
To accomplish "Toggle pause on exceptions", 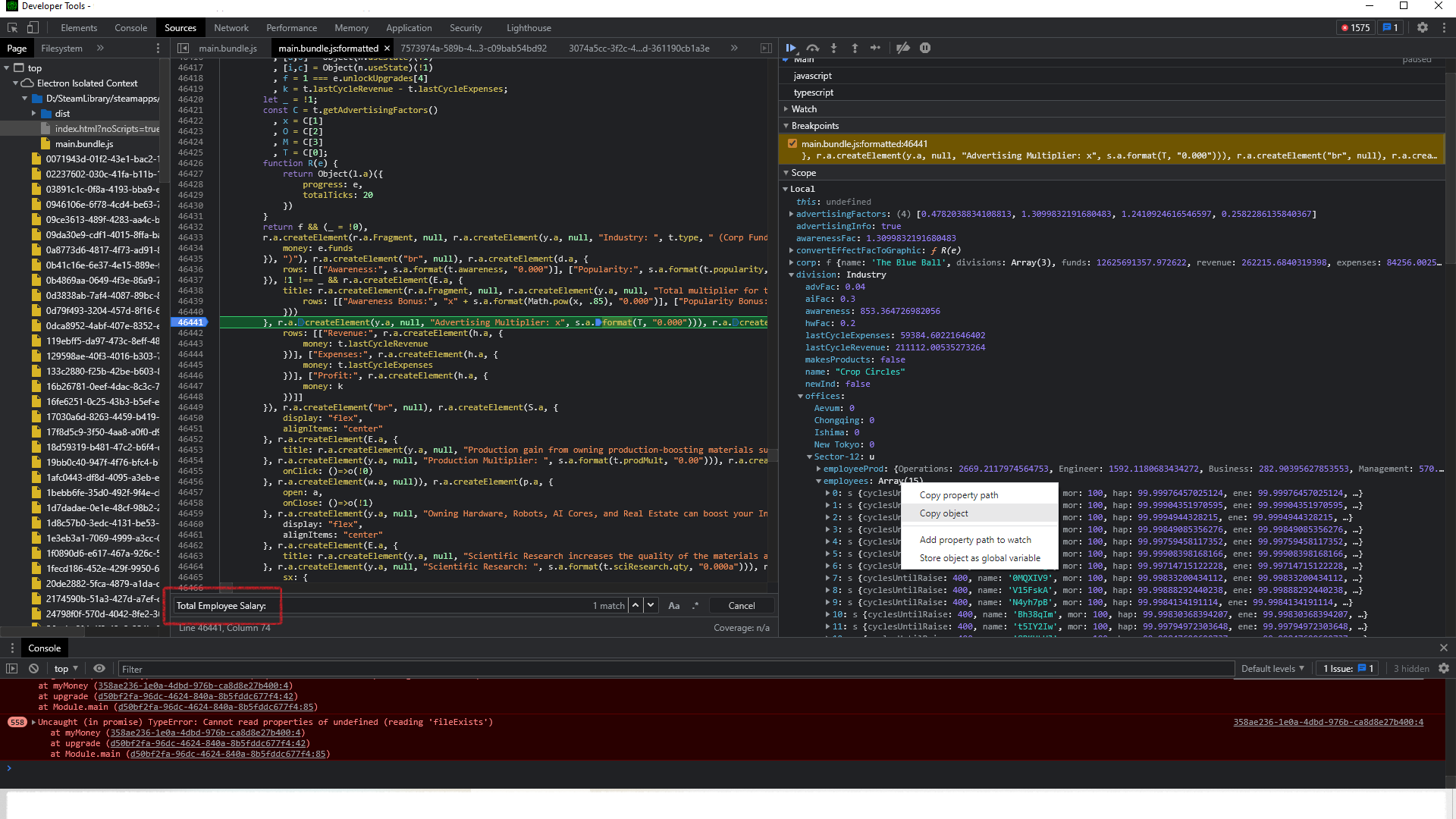I will point(925,48).
